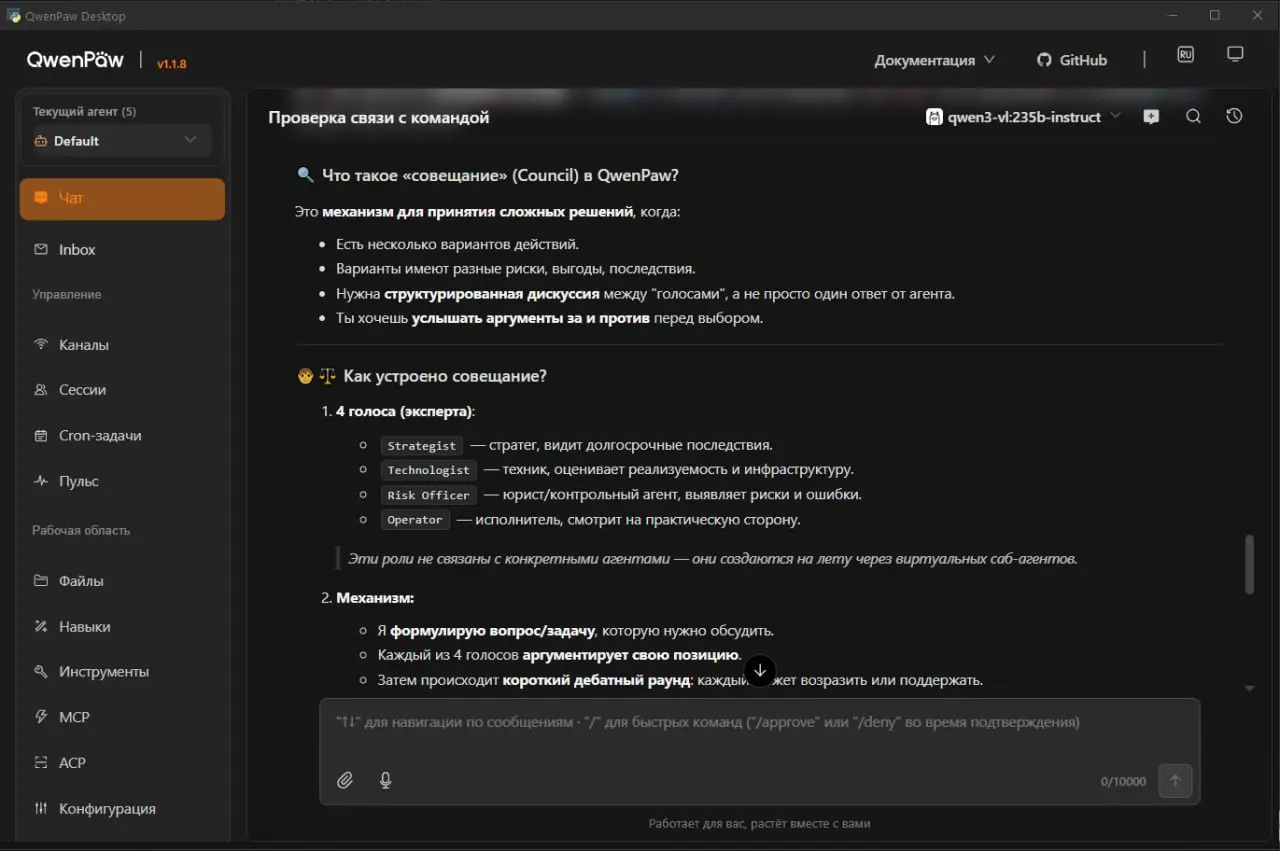Screen dimensions: 1280x851
Task: Click the Механизм: list heading
Action: tap(375, 597)
